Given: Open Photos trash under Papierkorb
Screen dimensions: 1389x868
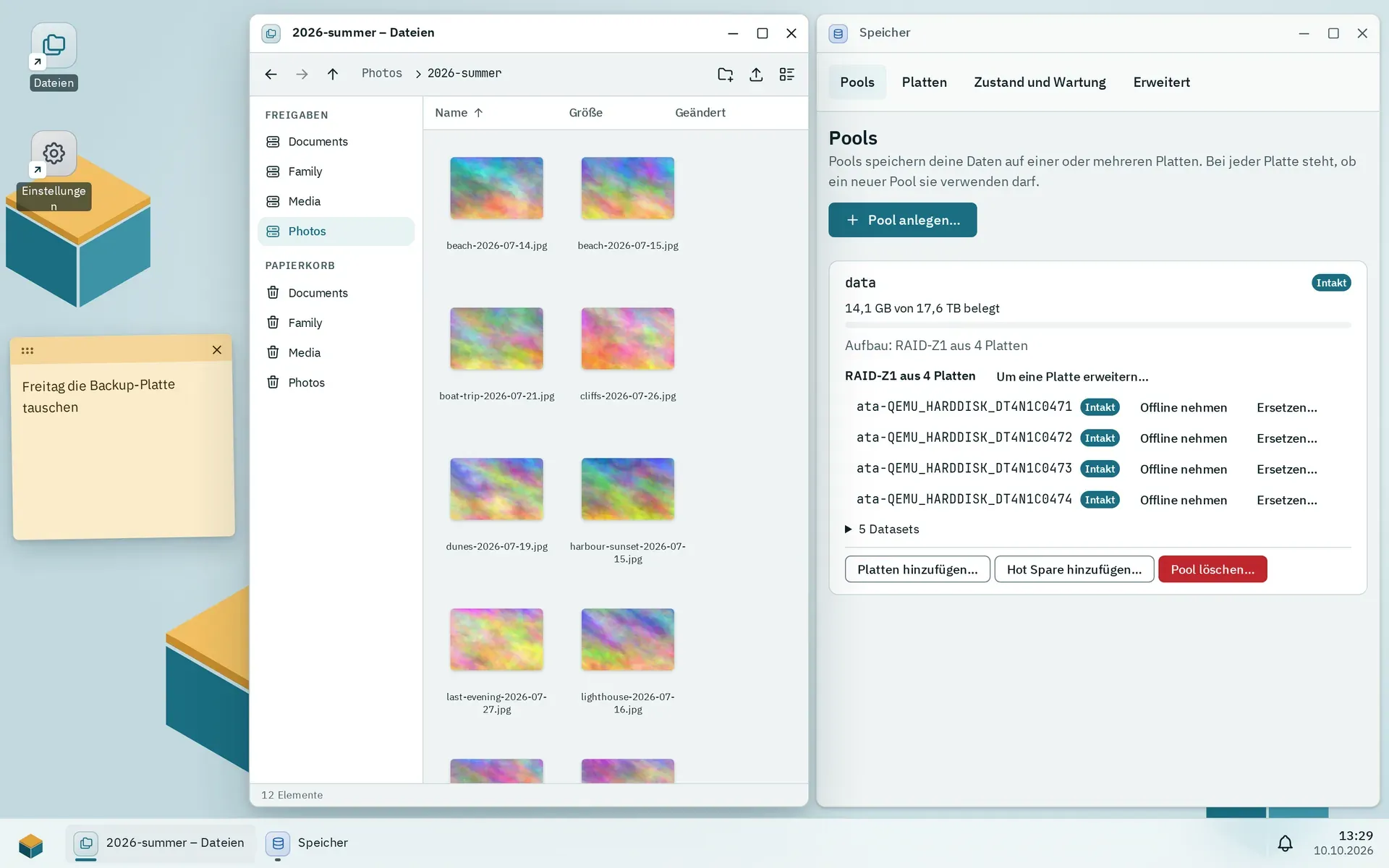Looking at the screenshot, I should [336, 383].
